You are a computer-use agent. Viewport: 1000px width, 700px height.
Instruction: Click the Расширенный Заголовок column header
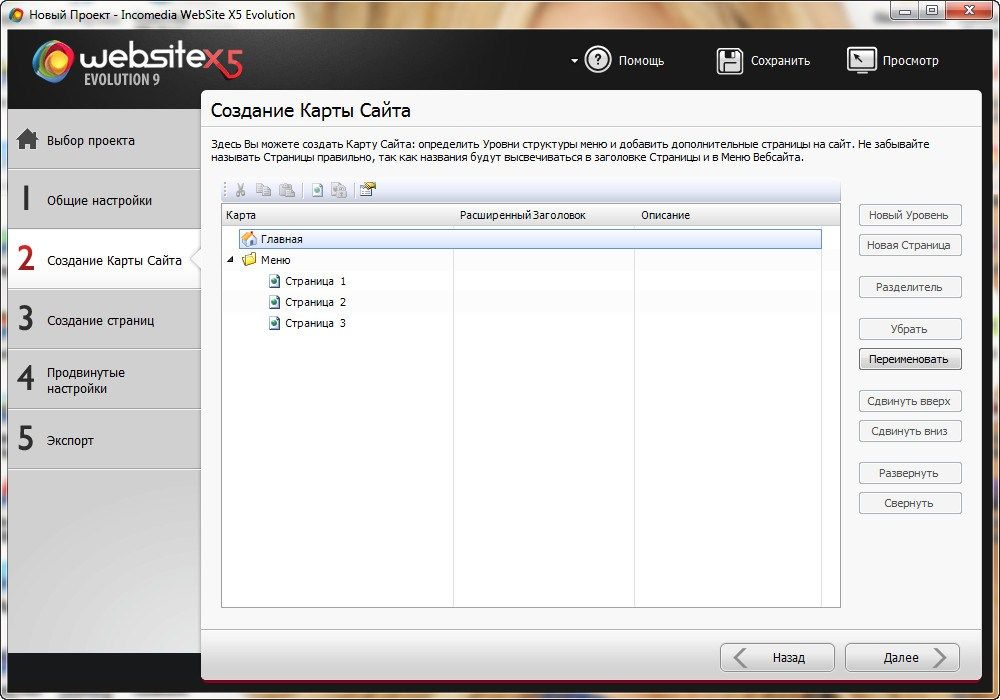[x=523, y=215]
